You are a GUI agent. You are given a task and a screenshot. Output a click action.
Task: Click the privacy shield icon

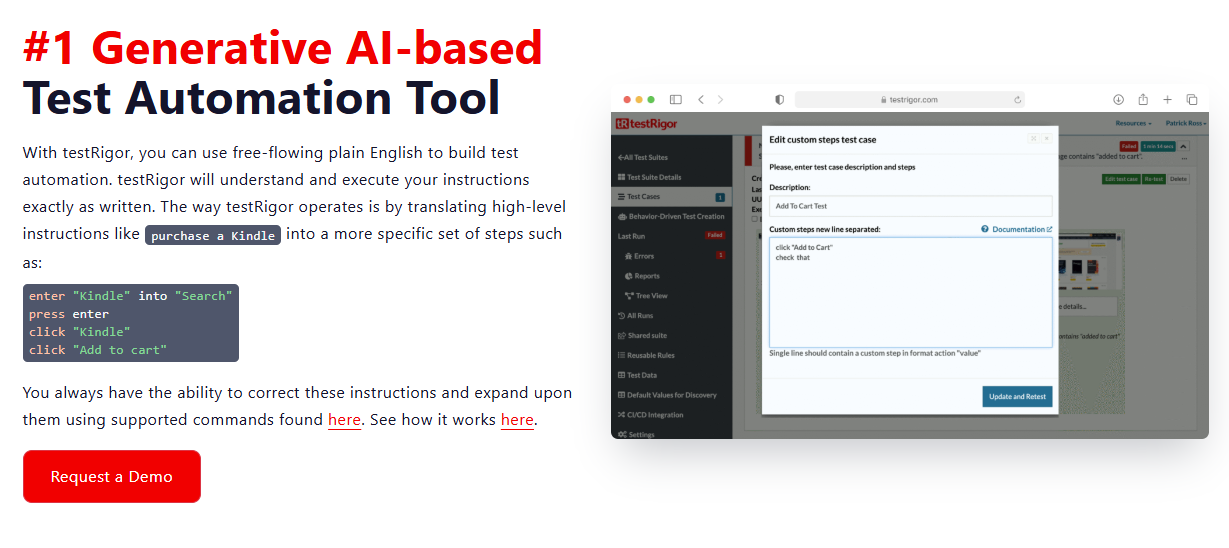(x=780, y=100)
